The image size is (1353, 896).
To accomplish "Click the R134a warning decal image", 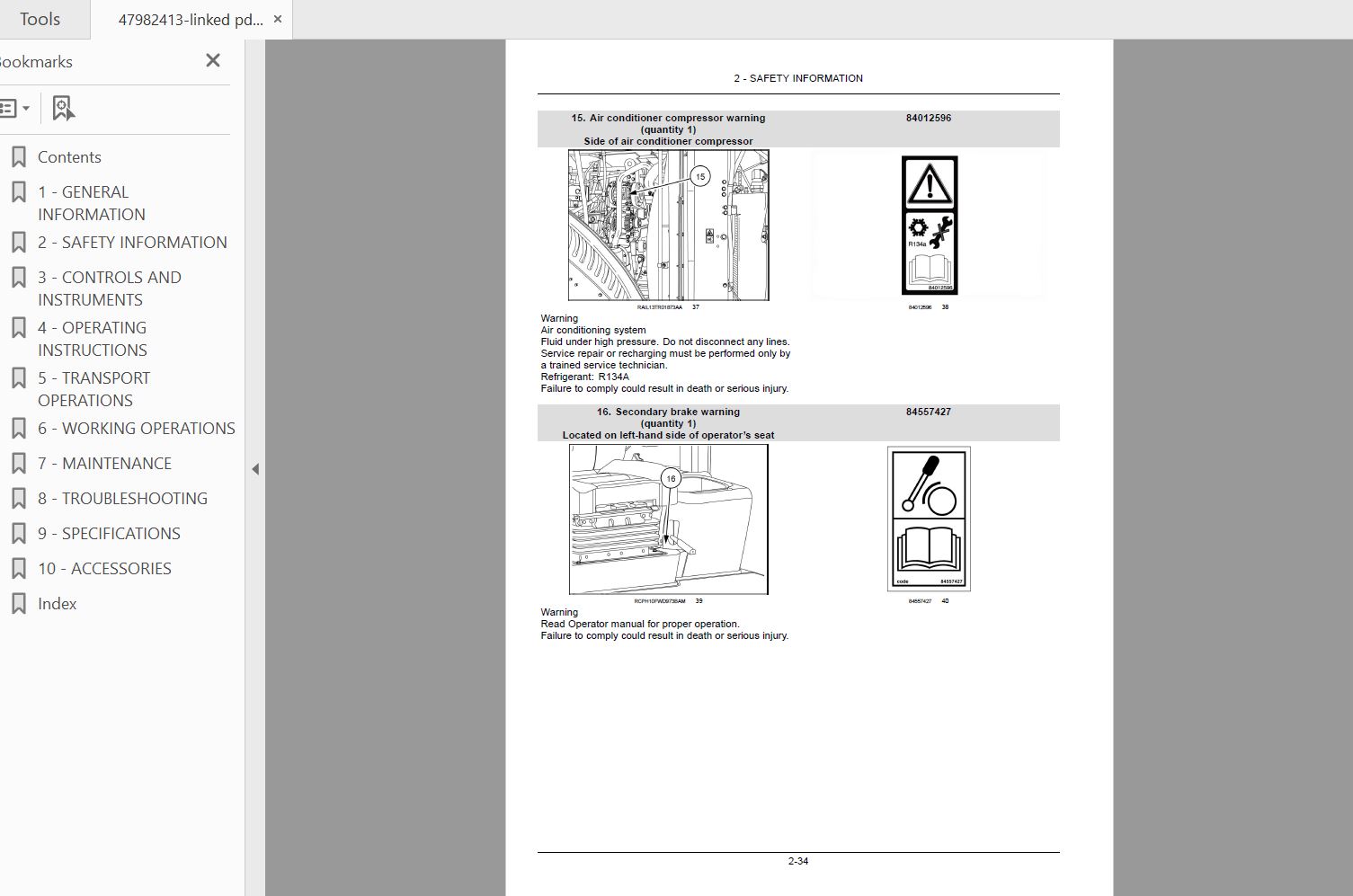I will pos(930,226).
